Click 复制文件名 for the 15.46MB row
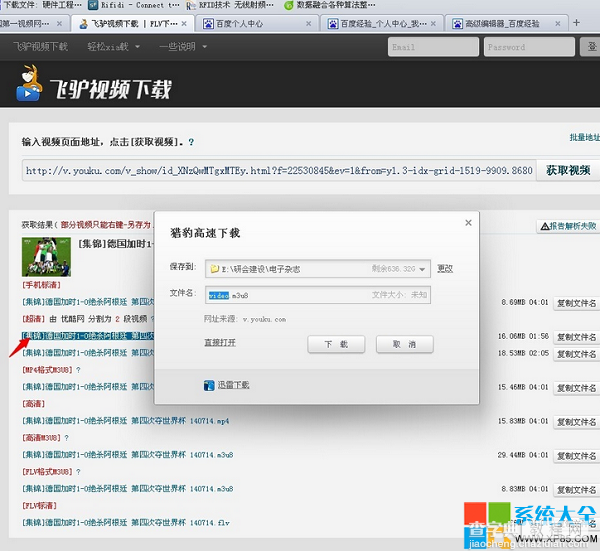Image resolution: width=600 pixels, height=551 pixels. tap(576, 388)
